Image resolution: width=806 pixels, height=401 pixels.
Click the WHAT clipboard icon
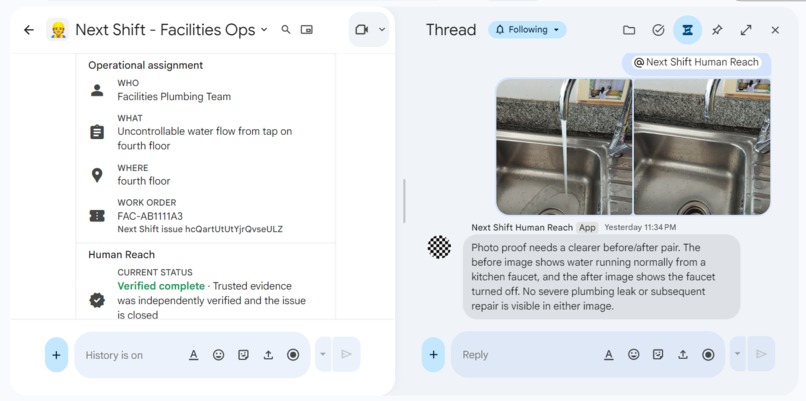point(97,133)
